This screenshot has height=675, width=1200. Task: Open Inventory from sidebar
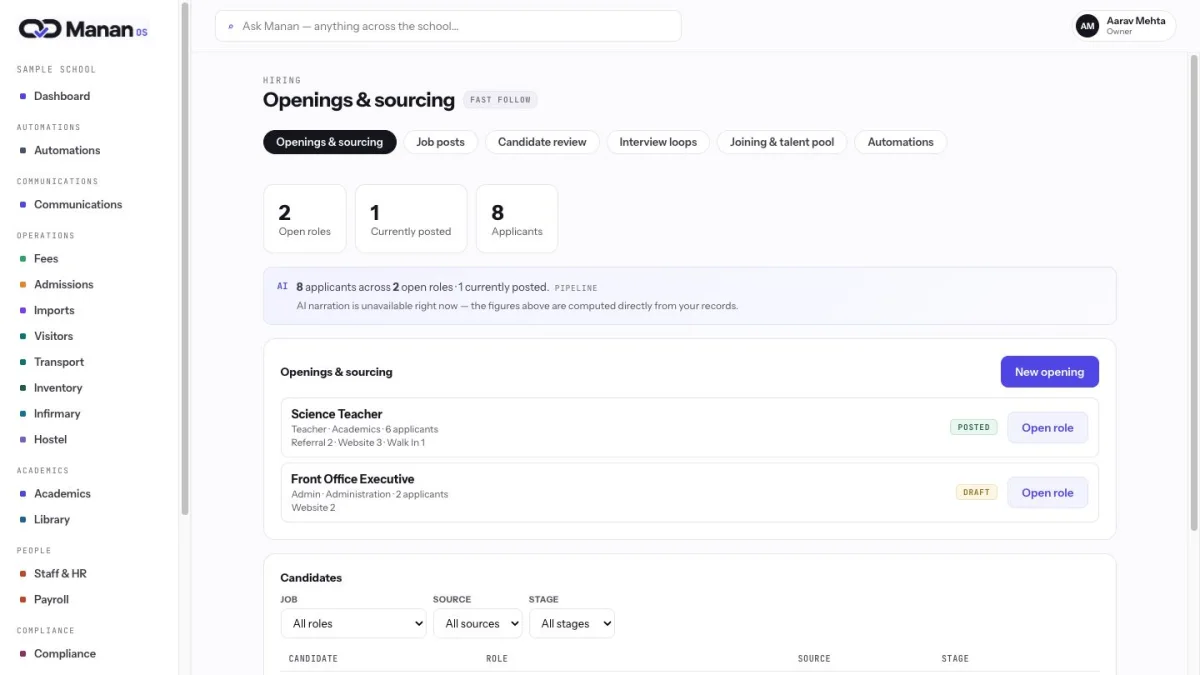[x=58, y=388]
